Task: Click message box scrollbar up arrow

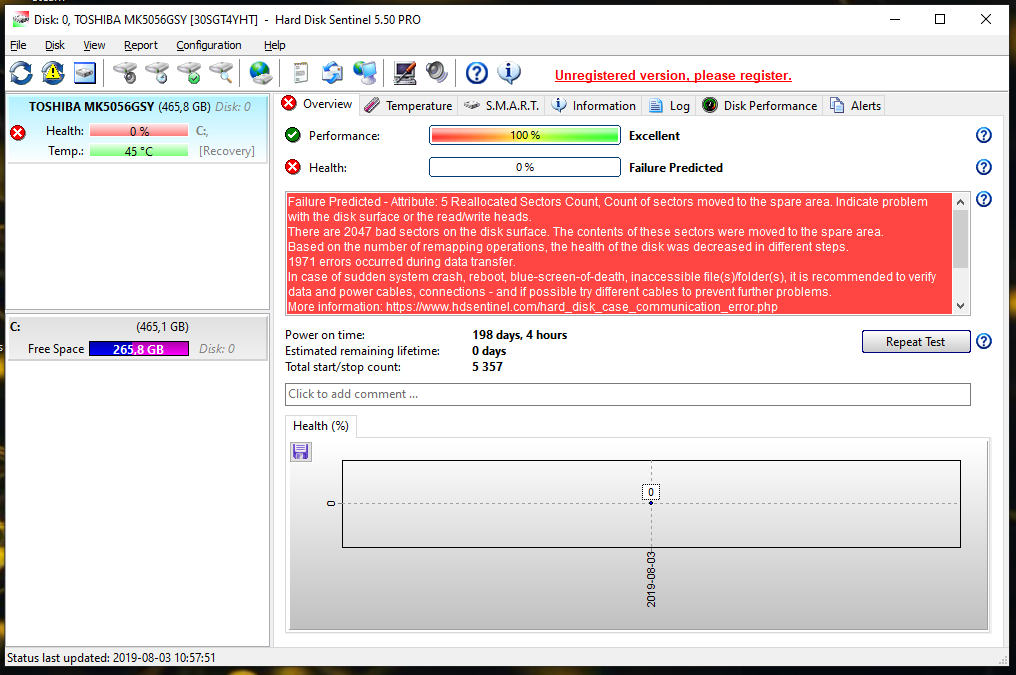Action: pos(960,201)
